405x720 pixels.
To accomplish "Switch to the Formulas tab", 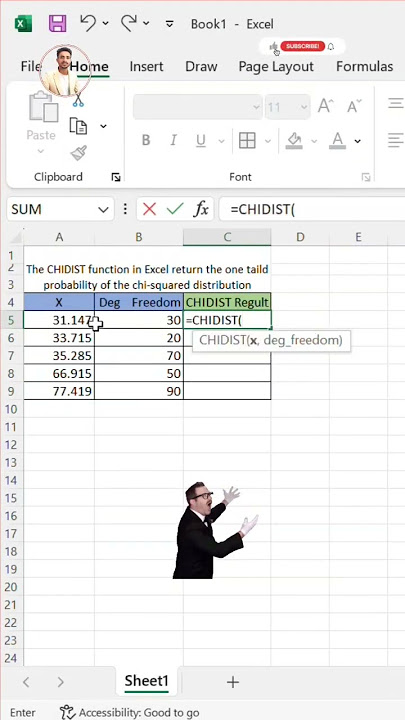I will pos(365,67).
